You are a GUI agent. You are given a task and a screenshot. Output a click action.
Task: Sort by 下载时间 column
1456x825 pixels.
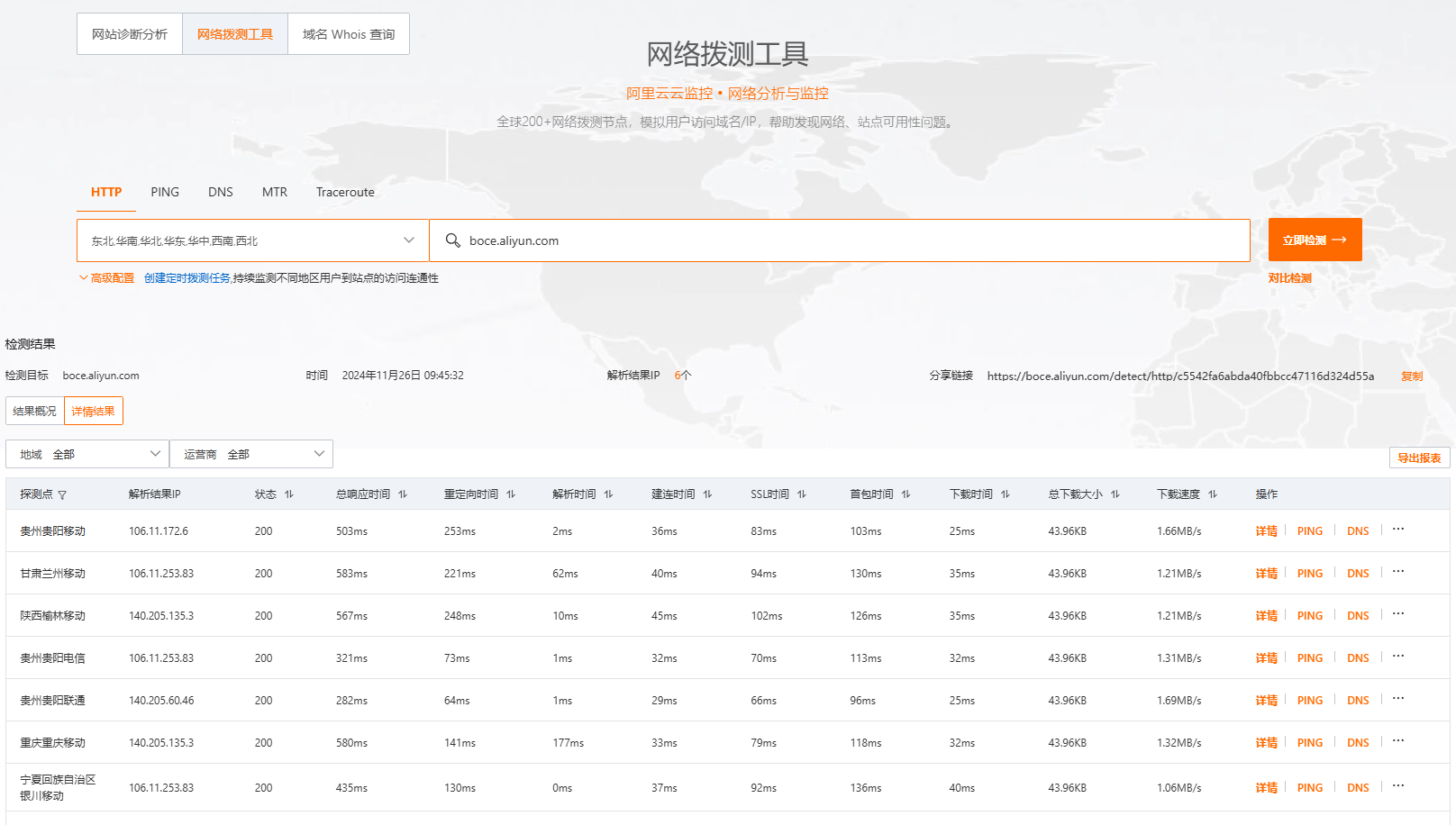[x=1006, y=494]
